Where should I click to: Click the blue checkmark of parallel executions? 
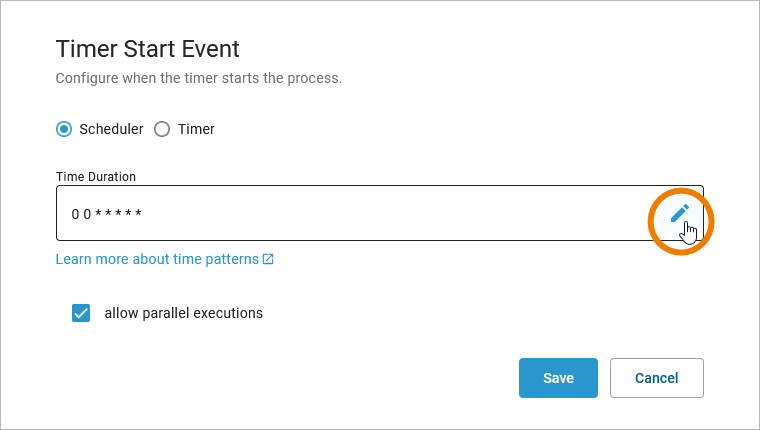tap(82, 313)
